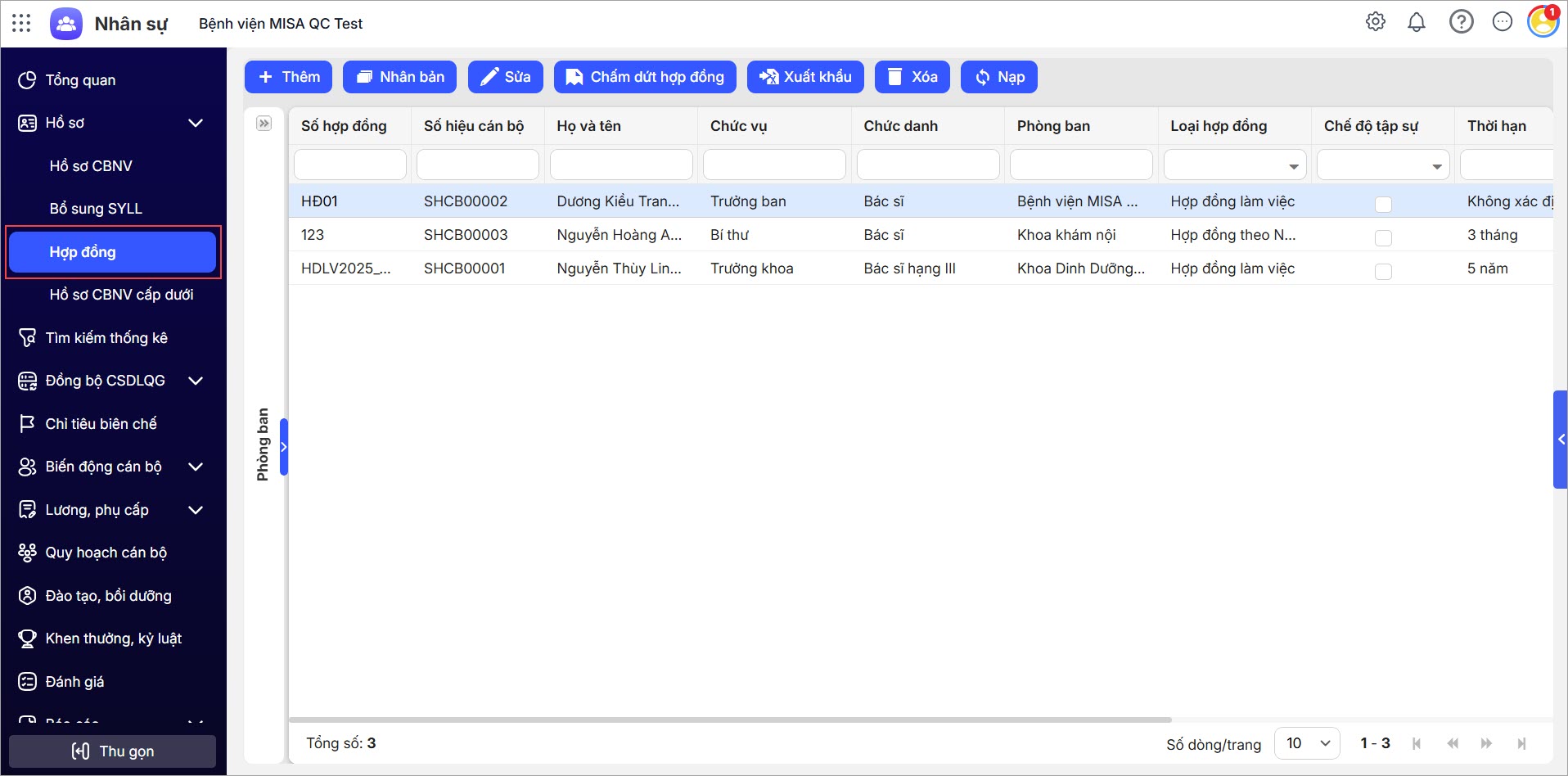Viewport: 1568px width, 776px height.
Task: Toggle Chế độ tập sự checkbox for contract 123
Action: point(1383,237)
